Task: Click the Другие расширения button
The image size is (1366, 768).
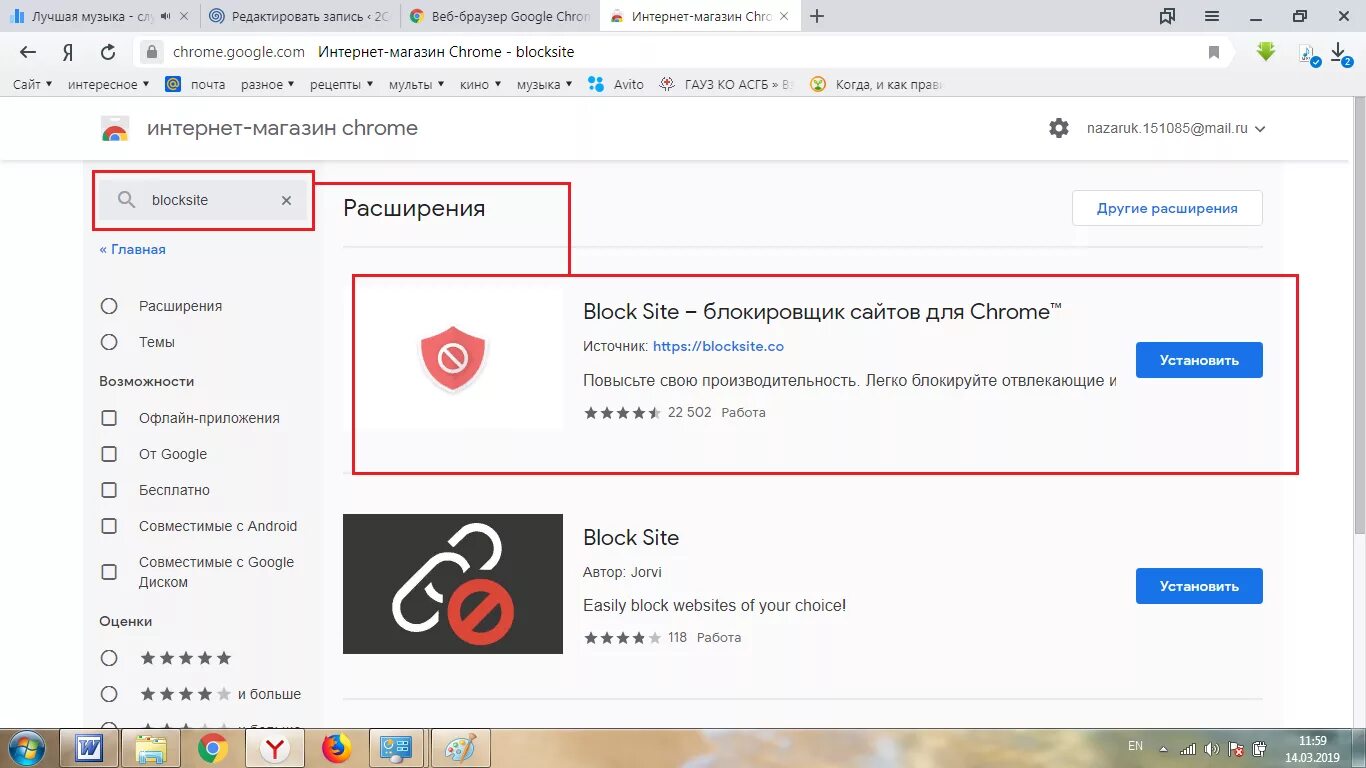Action: (1167, 208)
